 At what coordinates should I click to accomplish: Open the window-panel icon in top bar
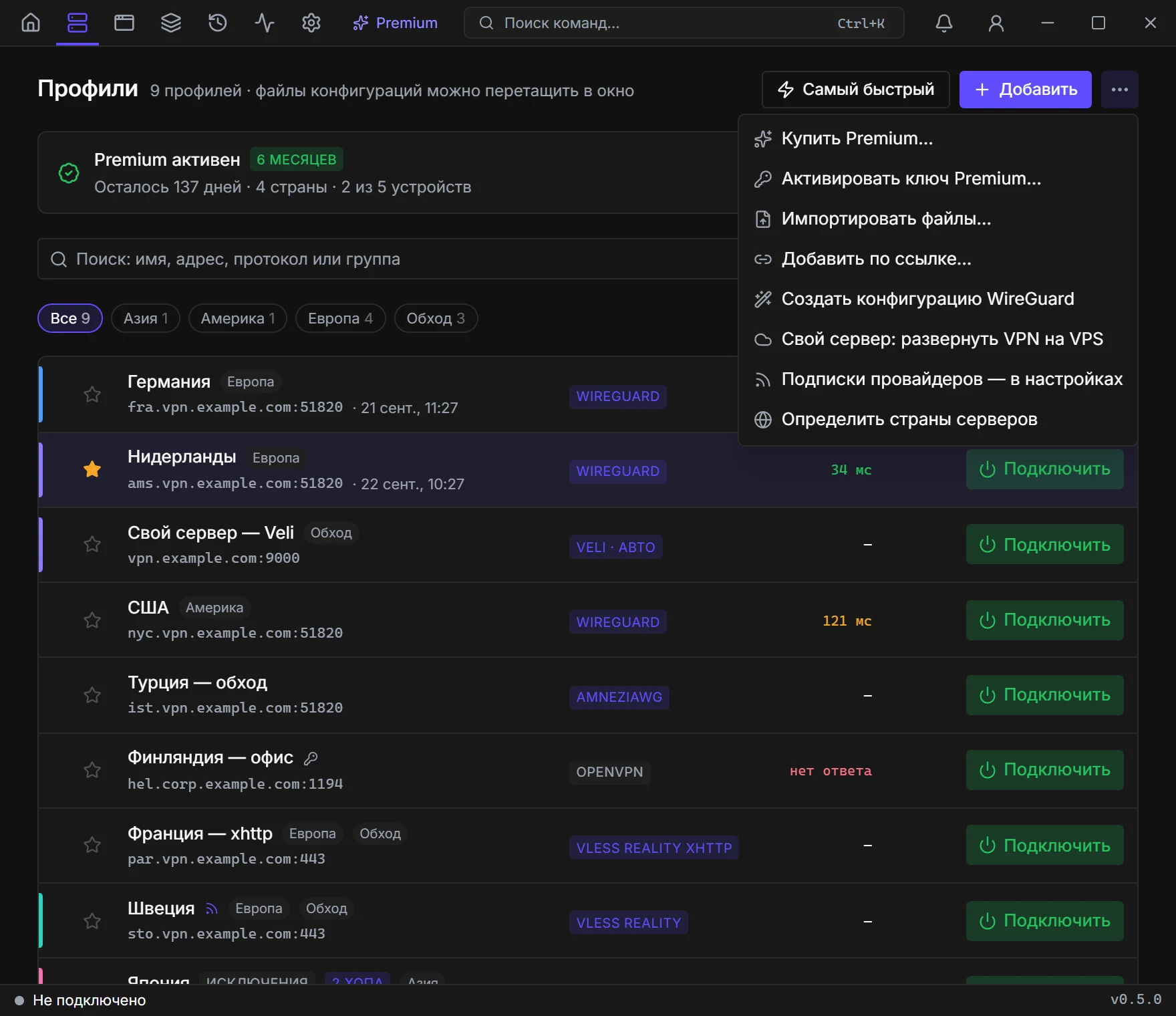[x=124, y=23]
